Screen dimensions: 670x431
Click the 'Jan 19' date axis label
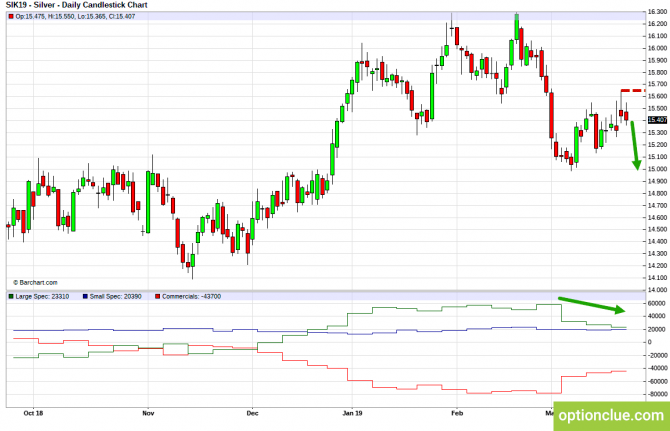tap(353, 413)
